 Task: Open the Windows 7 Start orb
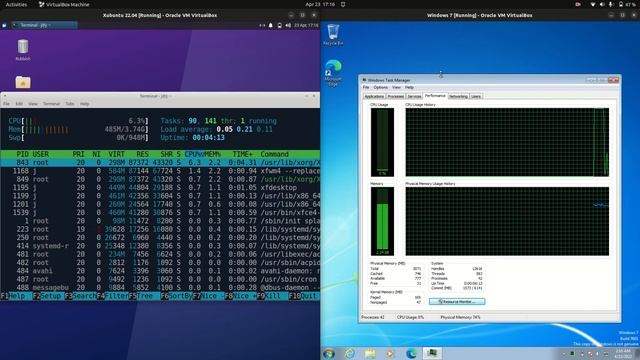[x=329, y=353]
